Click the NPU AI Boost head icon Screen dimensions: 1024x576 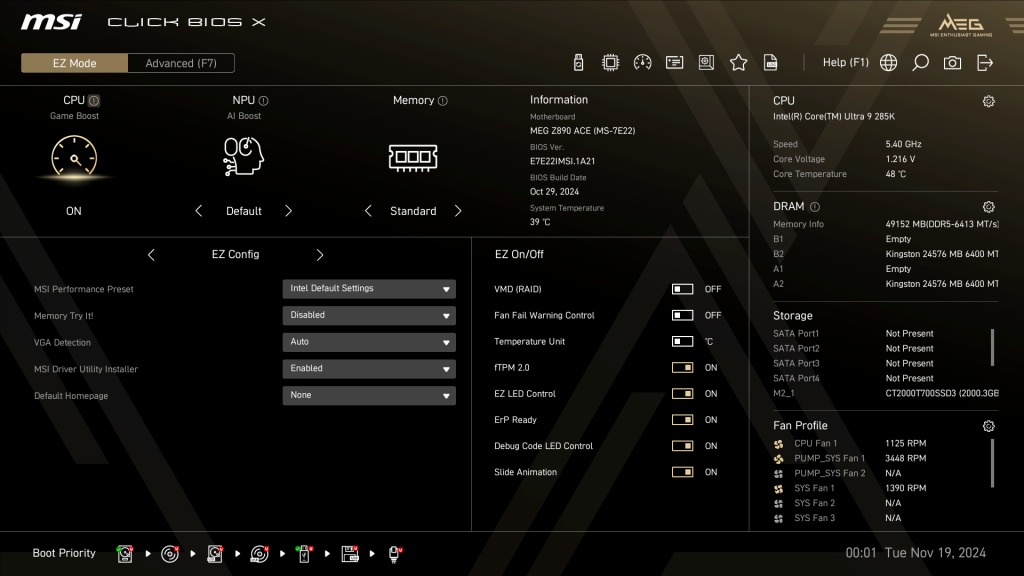[x=244, y=156]
